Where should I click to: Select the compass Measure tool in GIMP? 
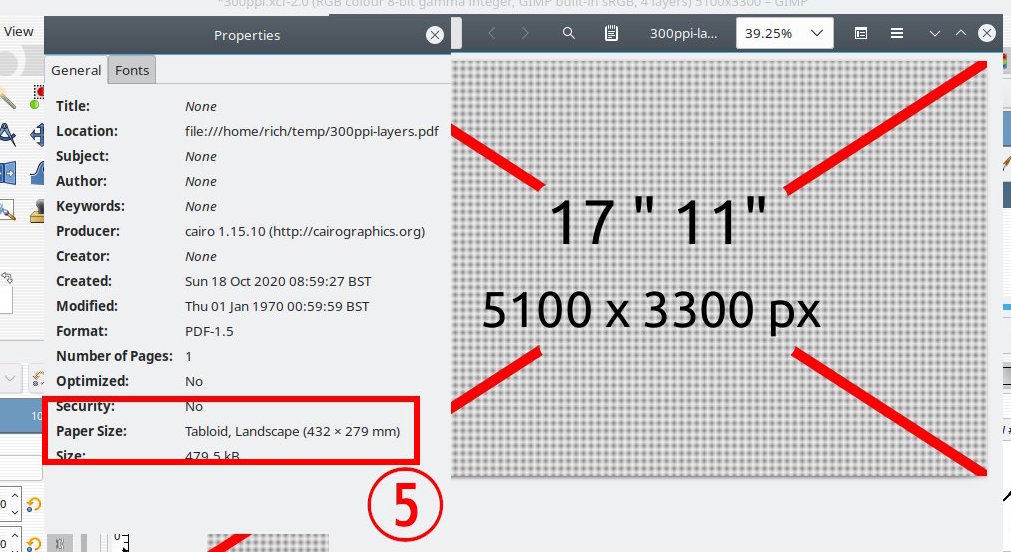7,135
